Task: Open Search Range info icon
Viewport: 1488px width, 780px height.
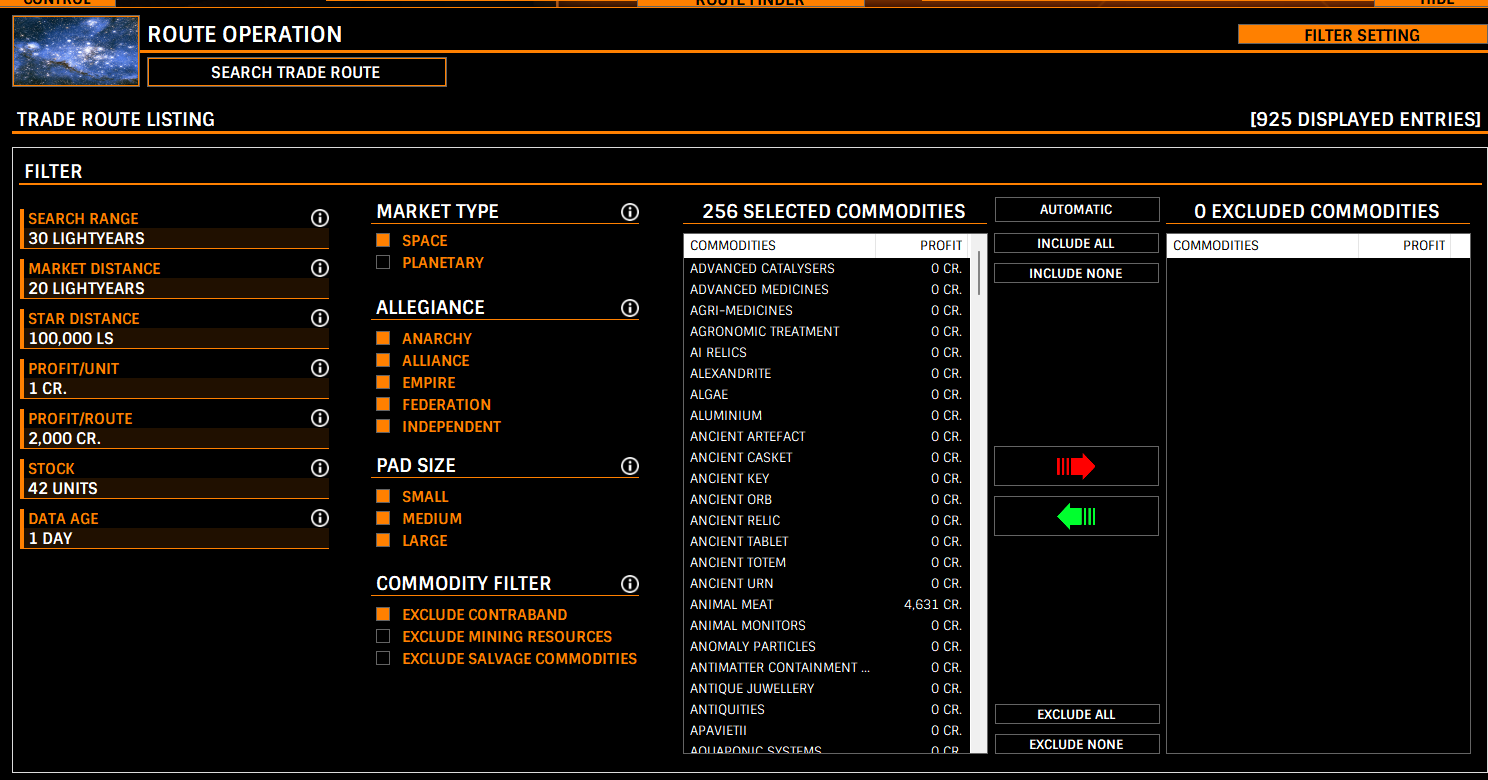Action: 320,218
